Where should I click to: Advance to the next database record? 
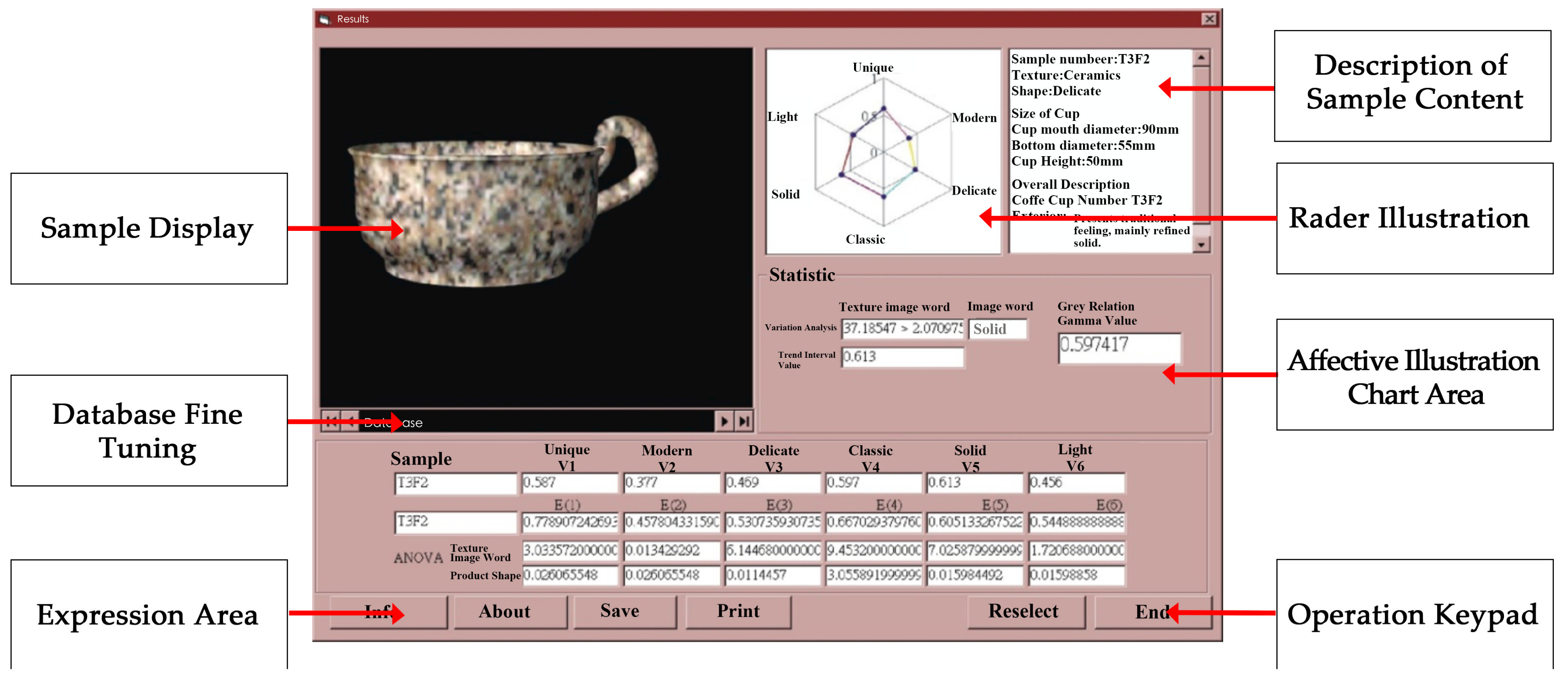(724, 421)
